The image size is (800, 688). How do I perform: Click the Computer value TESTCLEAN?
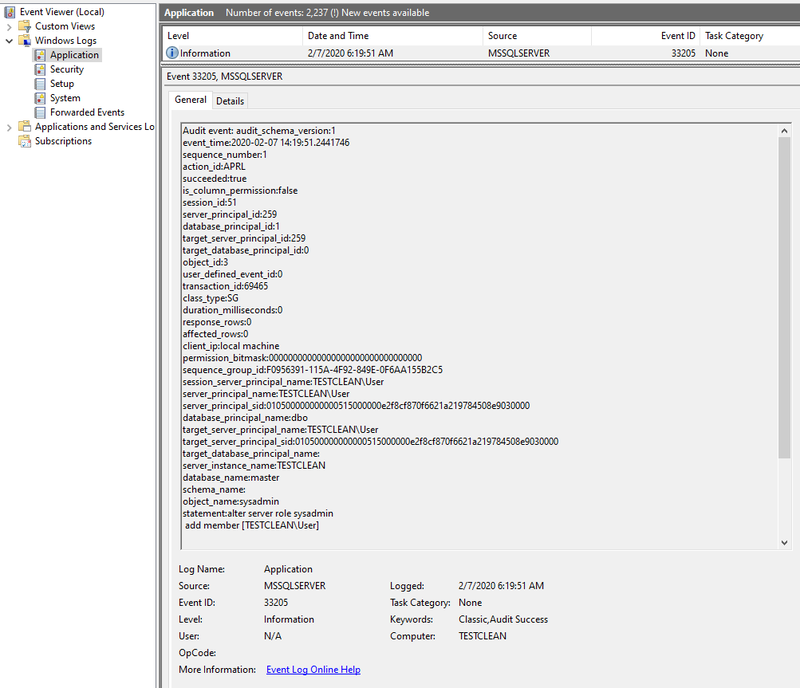pos(483,636)
